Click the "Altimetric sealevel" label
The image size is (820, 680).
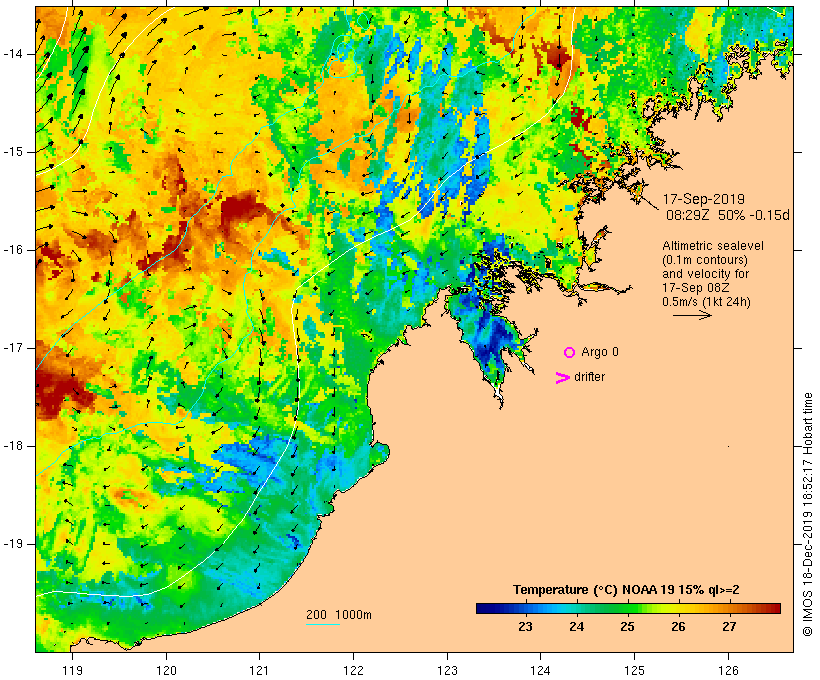point(713,246)
